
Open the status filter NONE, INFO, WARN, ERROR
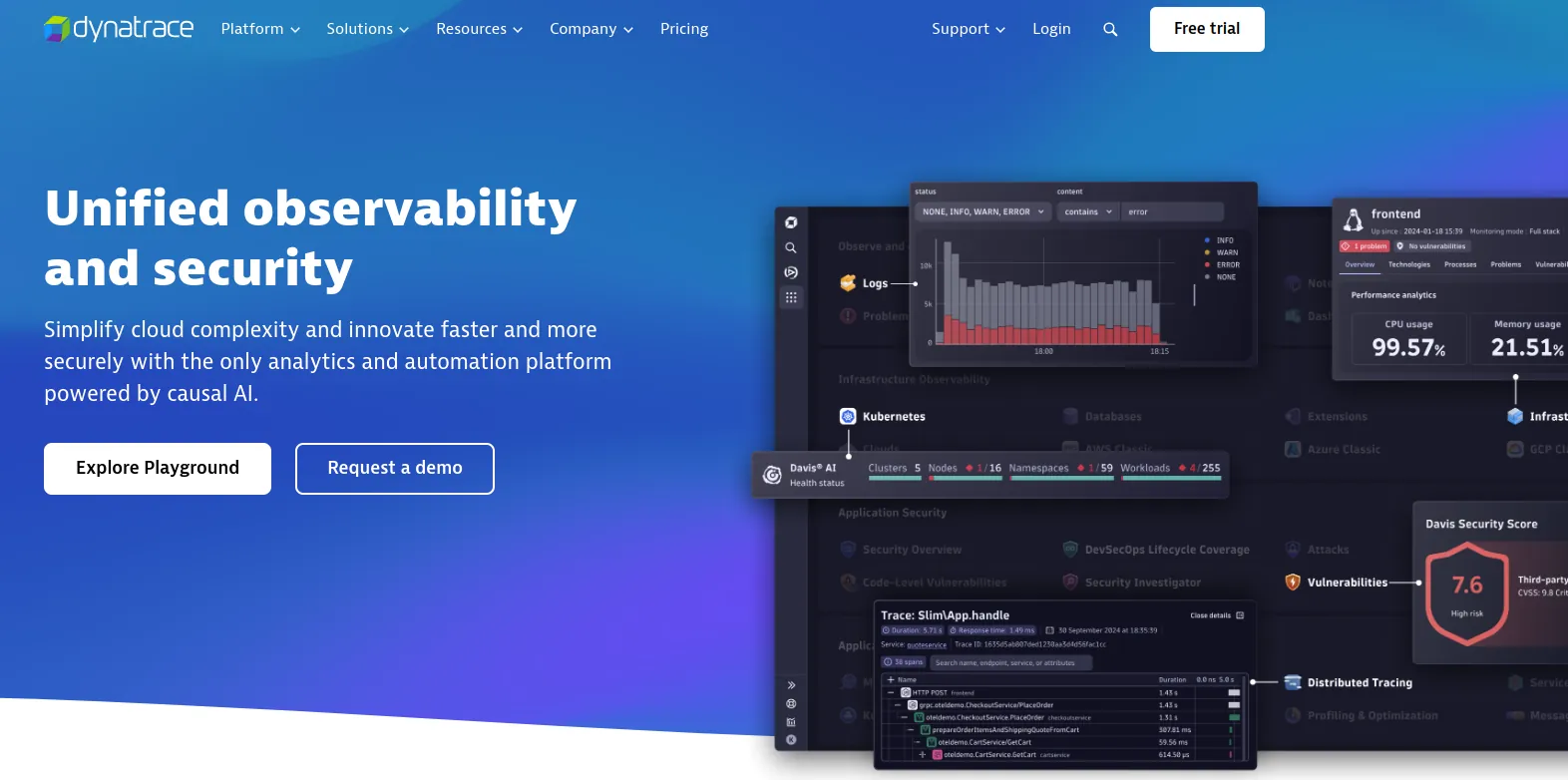pyautogui.click(x=982, y=211)
